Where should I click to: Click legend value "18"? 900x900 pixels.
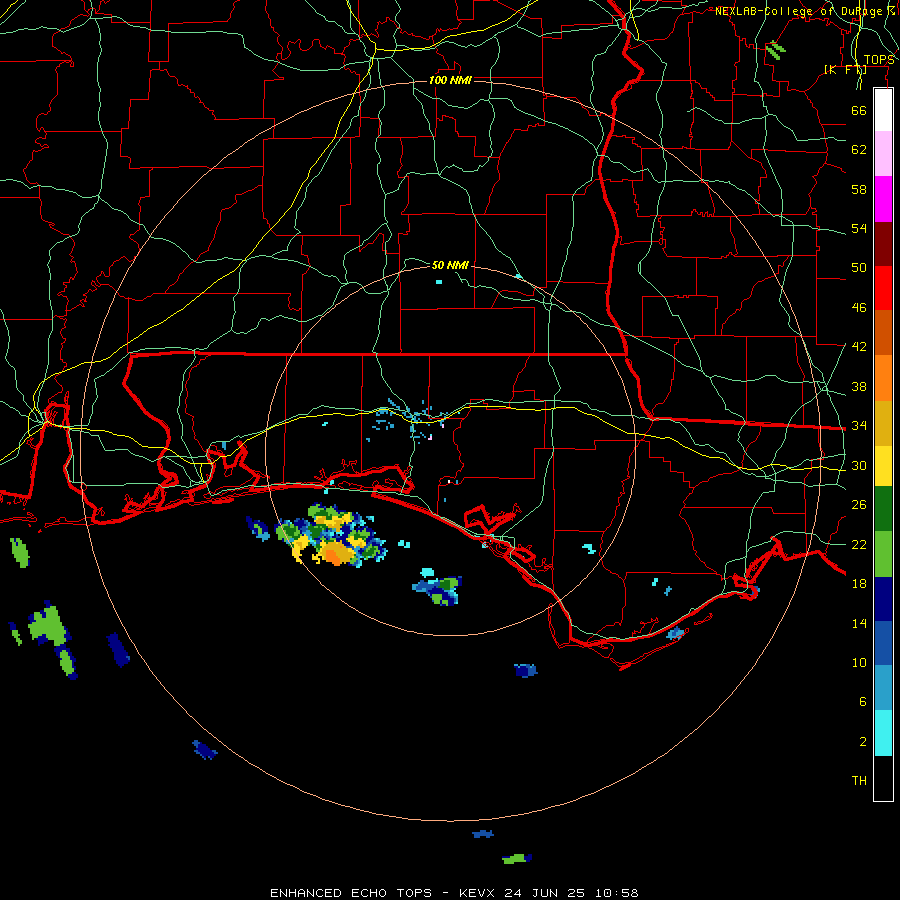coord(859,584)
